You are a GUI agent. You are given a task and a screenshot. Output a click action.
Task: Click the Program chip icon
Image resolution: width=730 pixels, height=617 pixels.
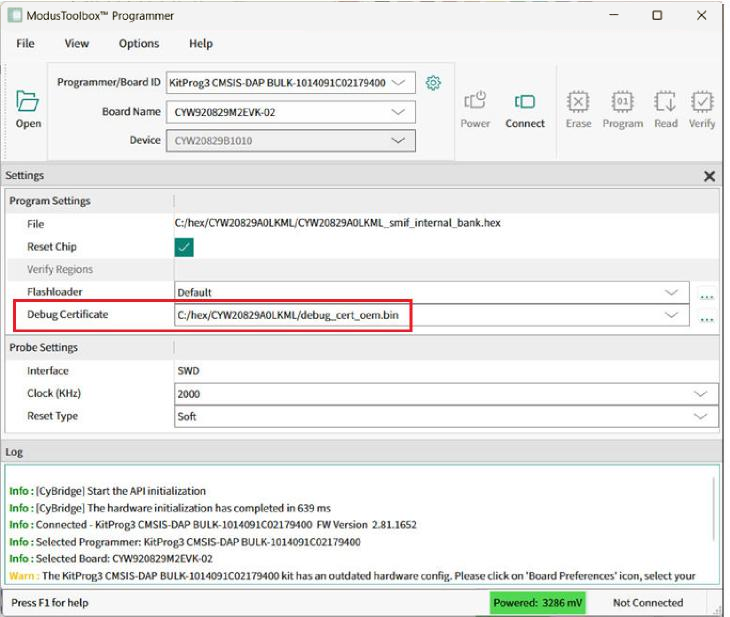[x=622, y=101]
